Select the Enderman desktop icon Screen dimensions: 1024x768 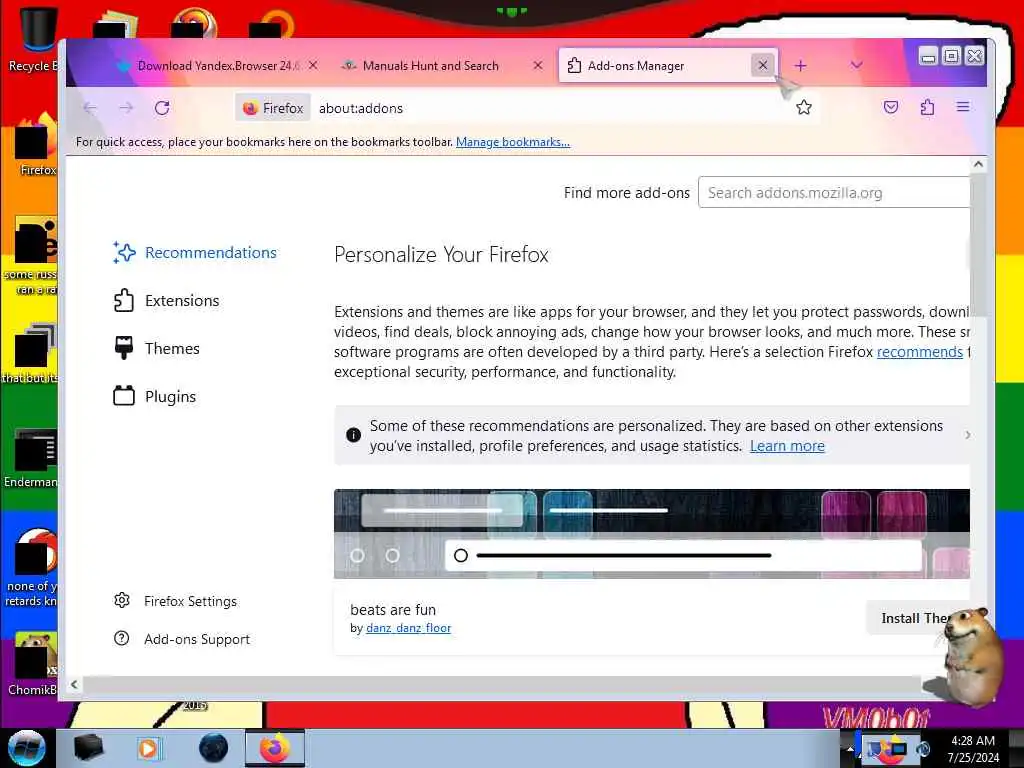[31, 457]
